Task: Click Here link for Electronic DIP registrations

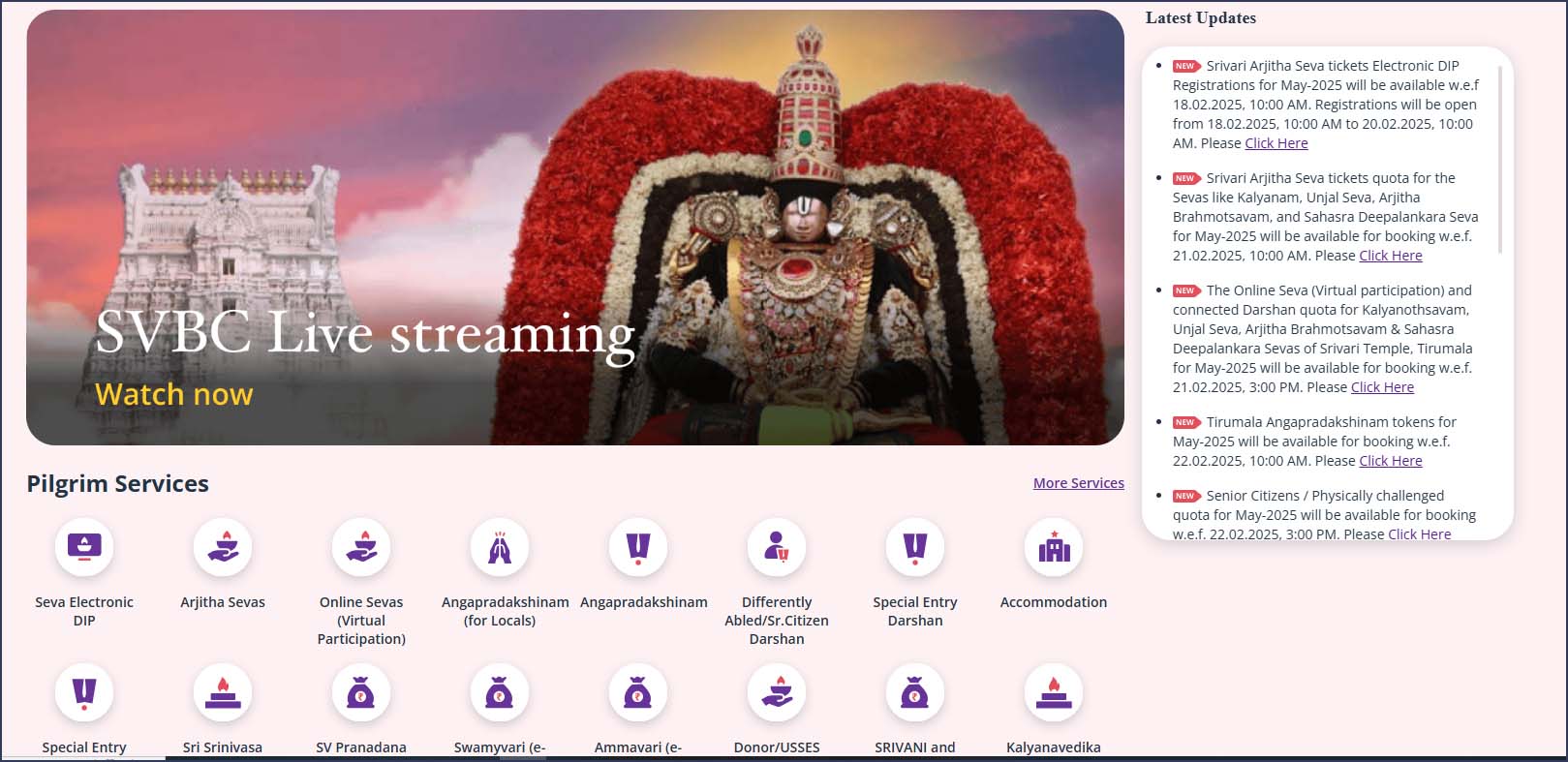Action: coord(1276,143)
